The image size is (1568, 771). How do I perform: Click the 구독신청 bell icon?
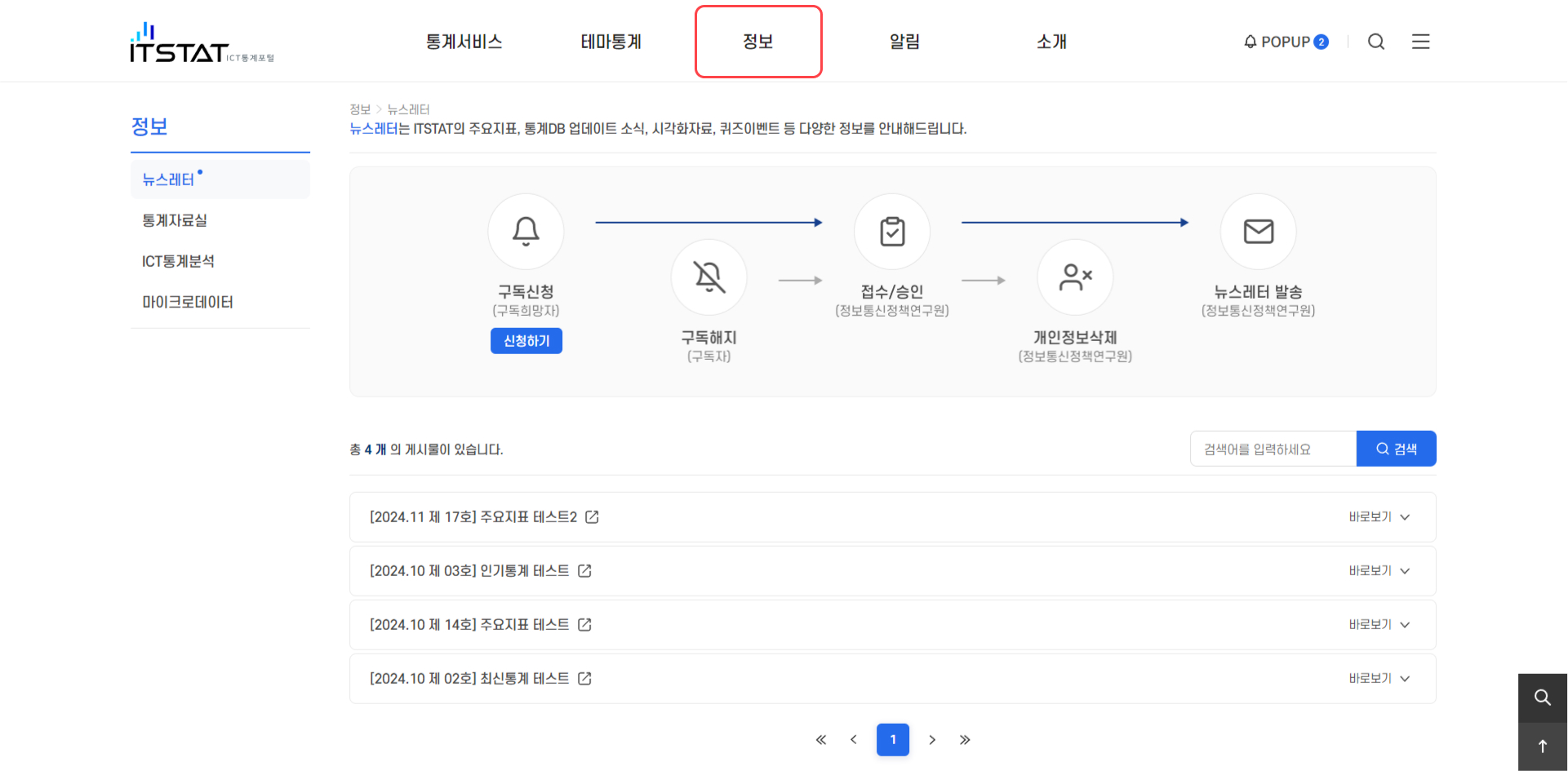point(526,232)
